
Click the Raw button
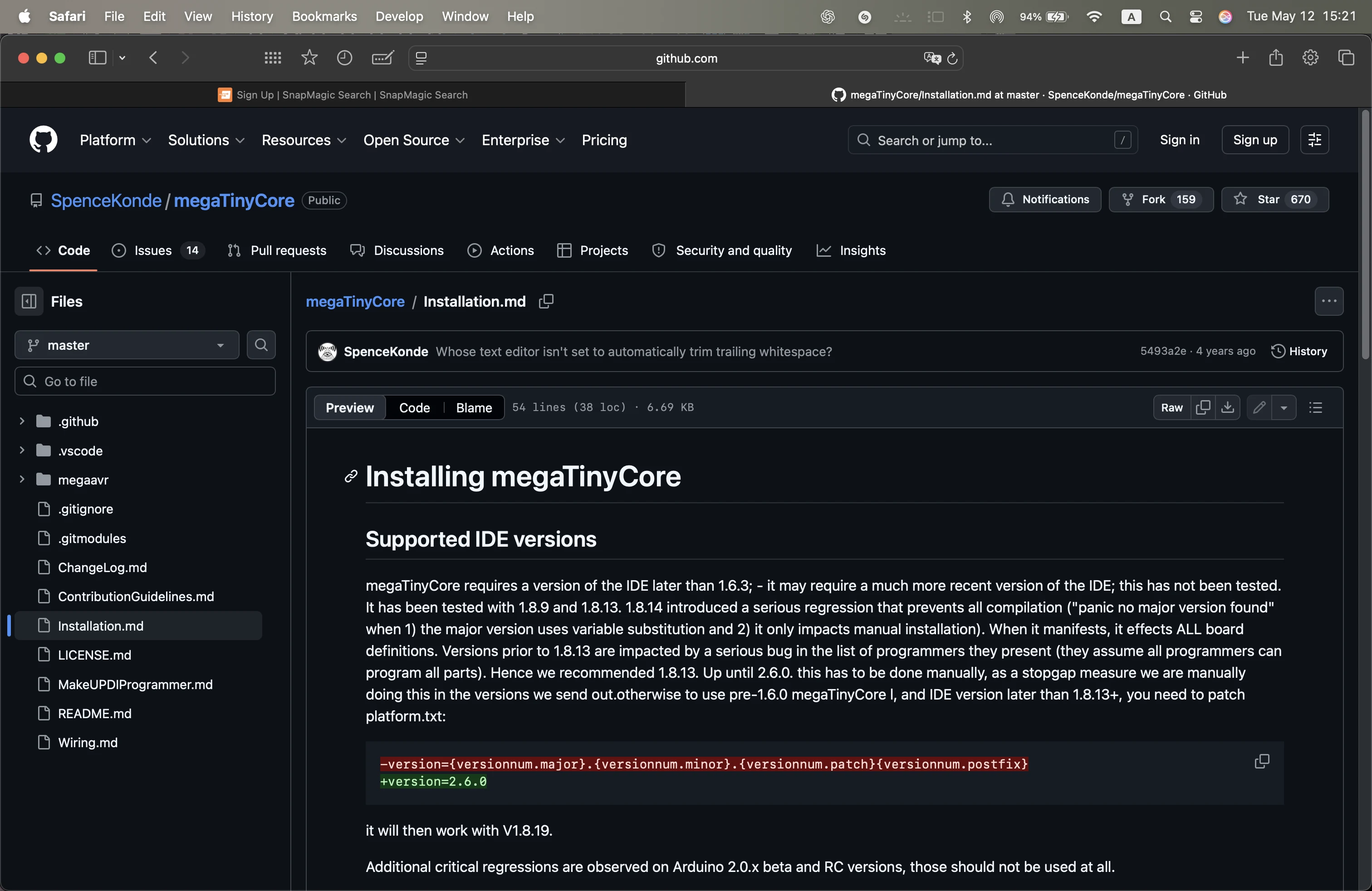coord(1171,407)
